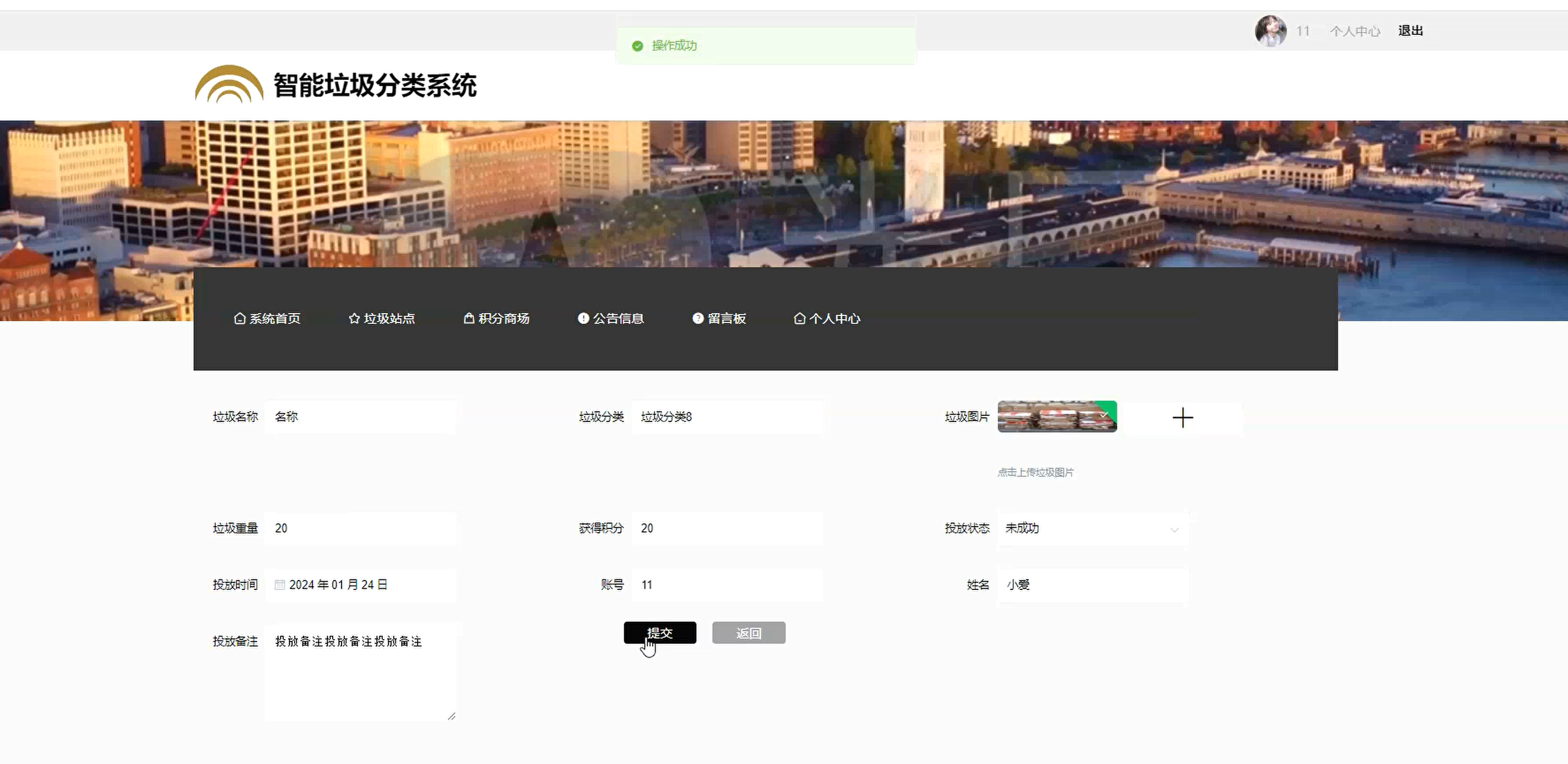1568x764 pixels.
Task: Open 公告信息 in navigation bar
Action: (x=611, y=318)
